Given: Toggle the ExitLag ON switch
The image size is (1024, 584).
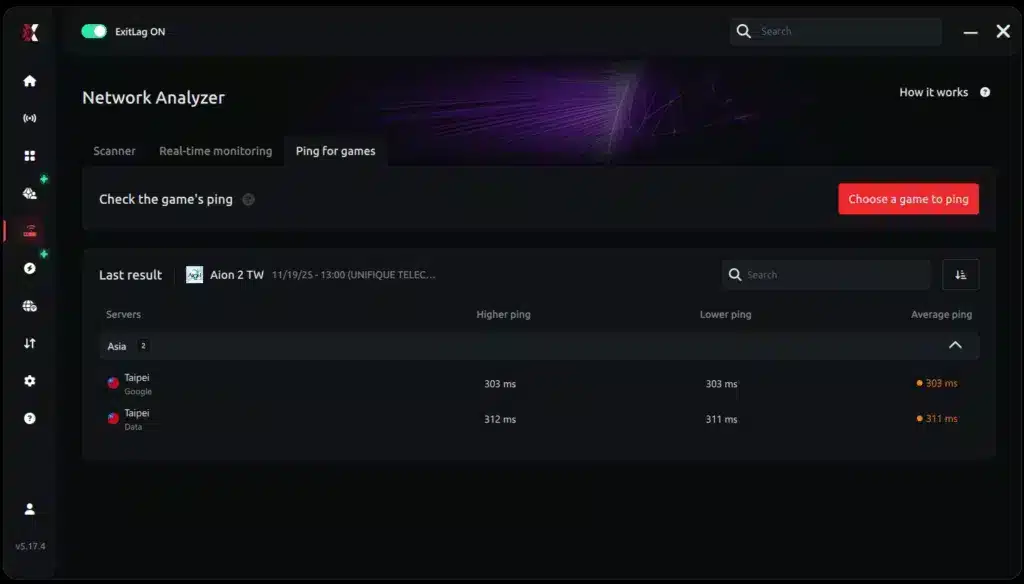Looking at the screenshot, I should pos(94,31).
